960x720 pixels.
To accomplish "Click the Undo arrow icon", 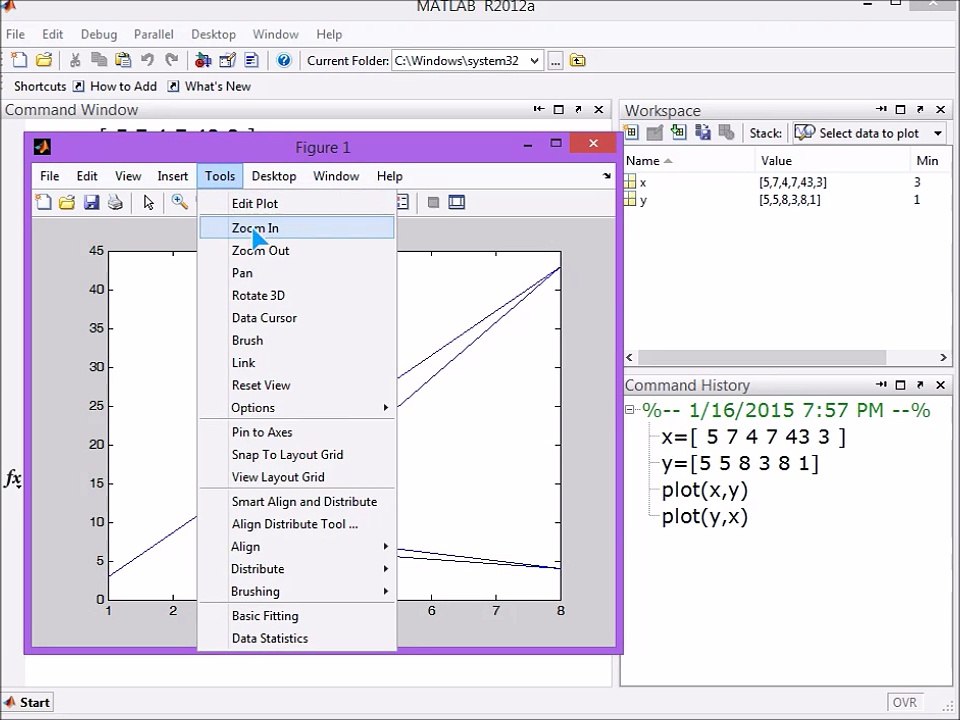I will pyautogui.click(x=148, y=60).
